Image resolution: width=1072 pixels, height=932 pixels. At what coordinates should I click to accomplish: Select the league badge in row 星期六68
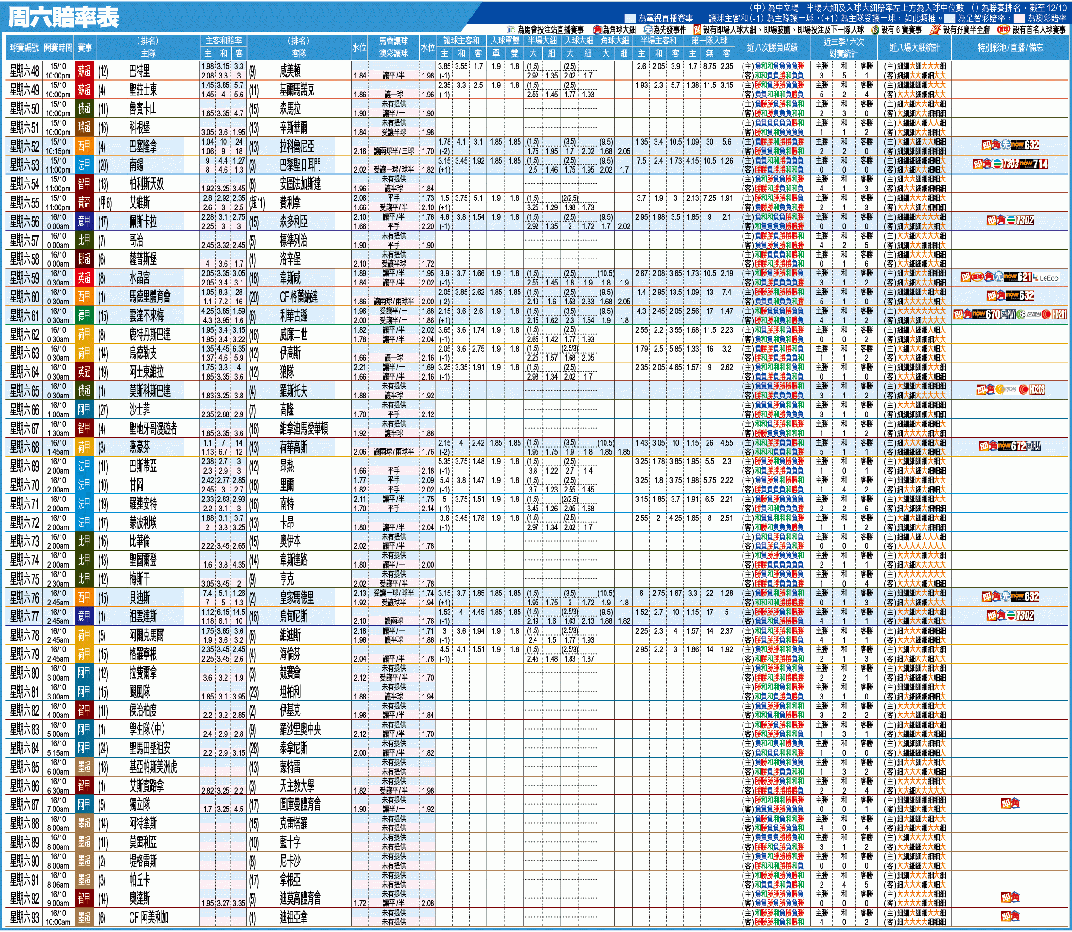coord(84,447)
